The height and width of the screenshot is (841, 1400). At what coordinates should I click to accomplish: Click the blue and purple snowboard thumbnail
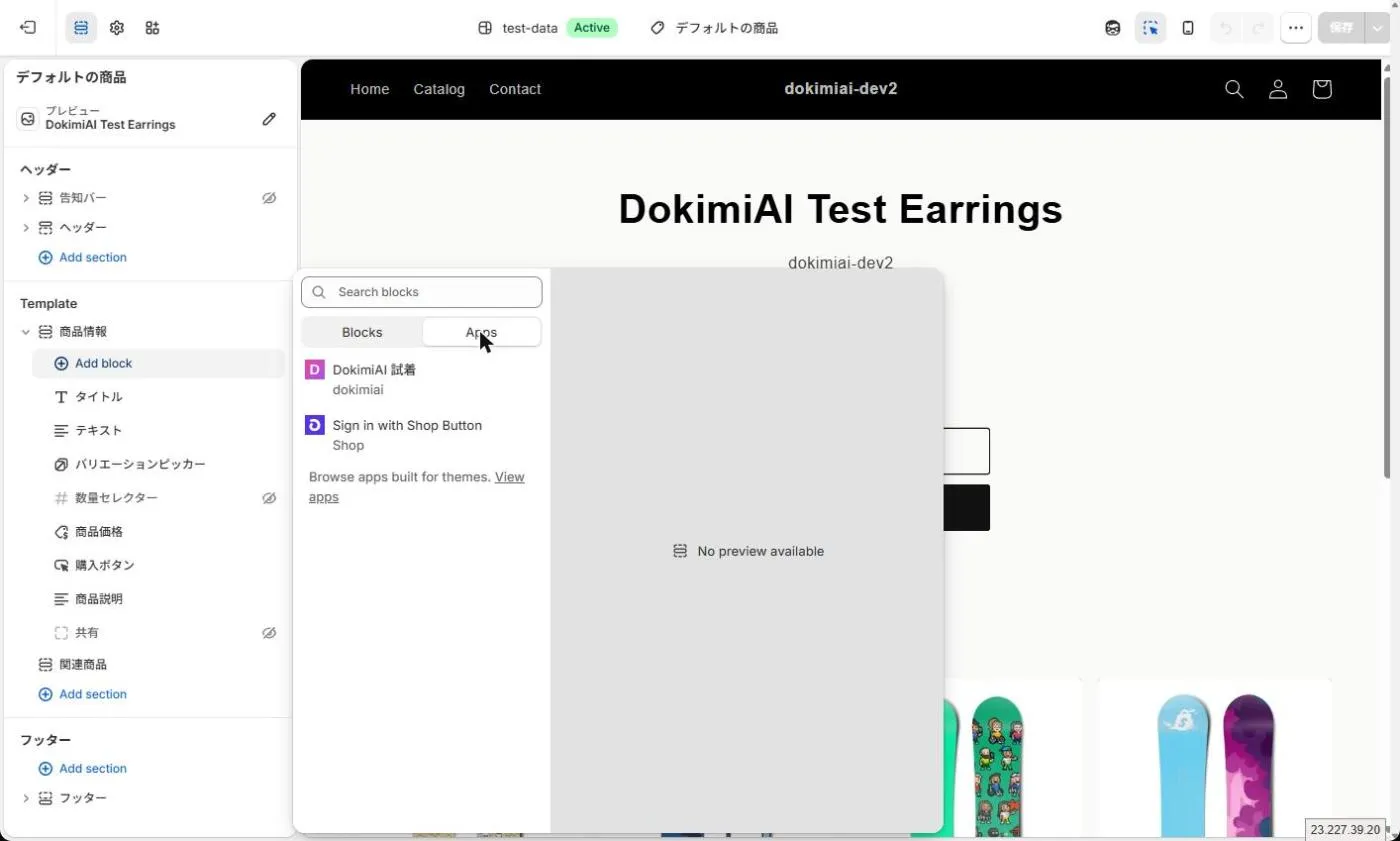(x=1214, y=760)
